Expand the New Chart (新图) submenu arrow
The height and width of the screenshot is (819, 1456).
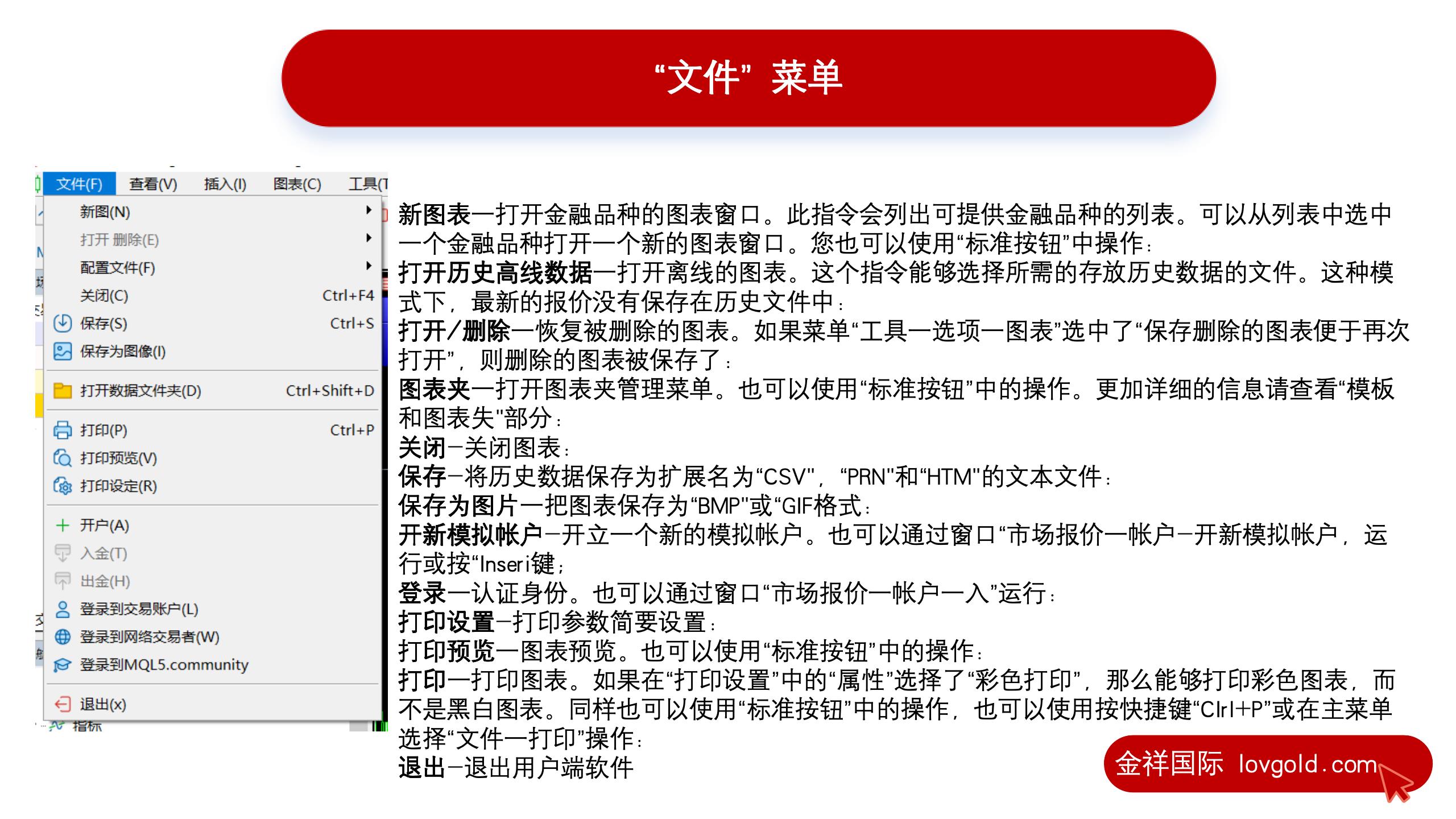[369, 210]
